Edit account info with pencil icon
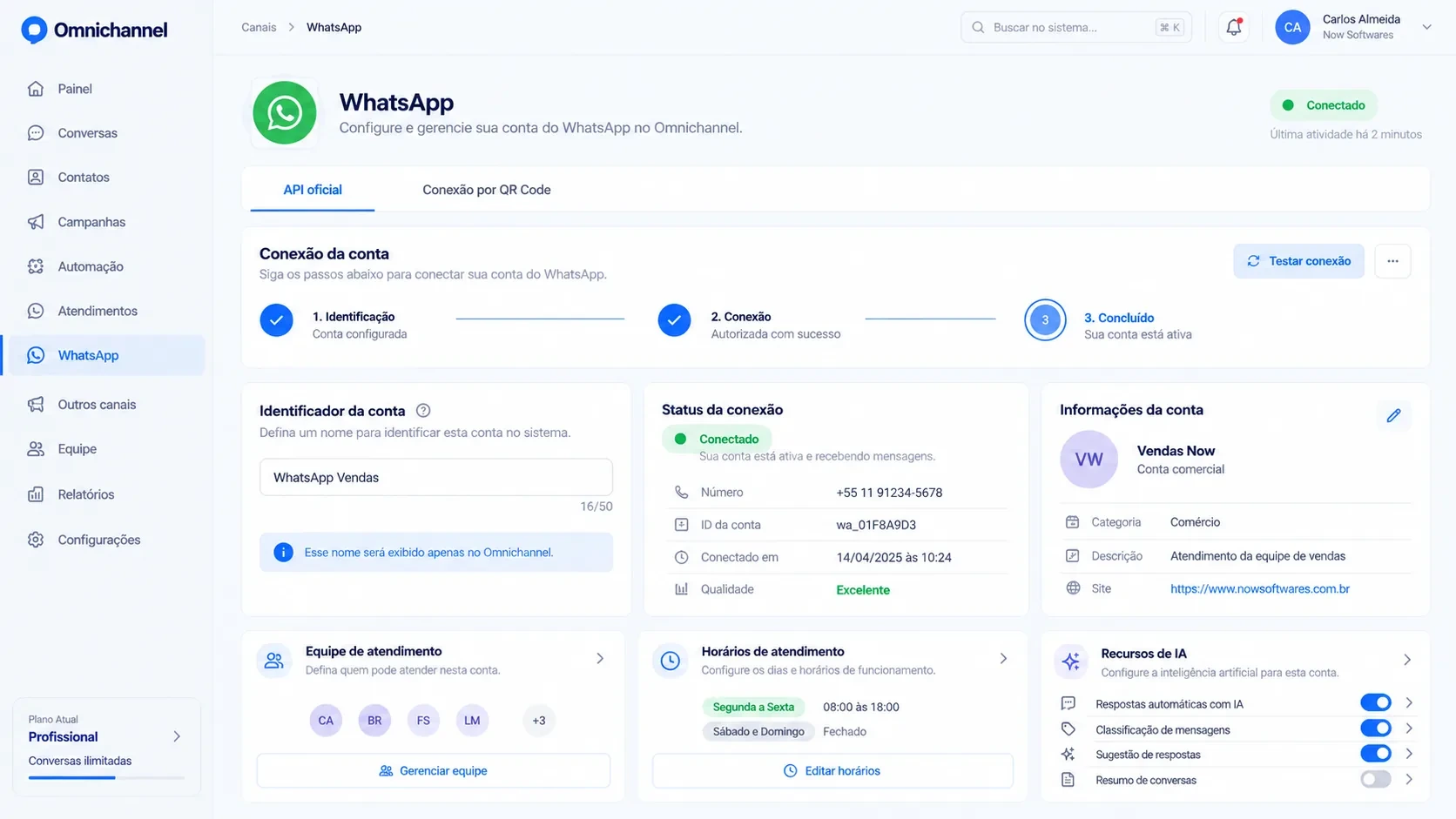The width and height of the screenshot is (1456, 819). click(1393, 416)
